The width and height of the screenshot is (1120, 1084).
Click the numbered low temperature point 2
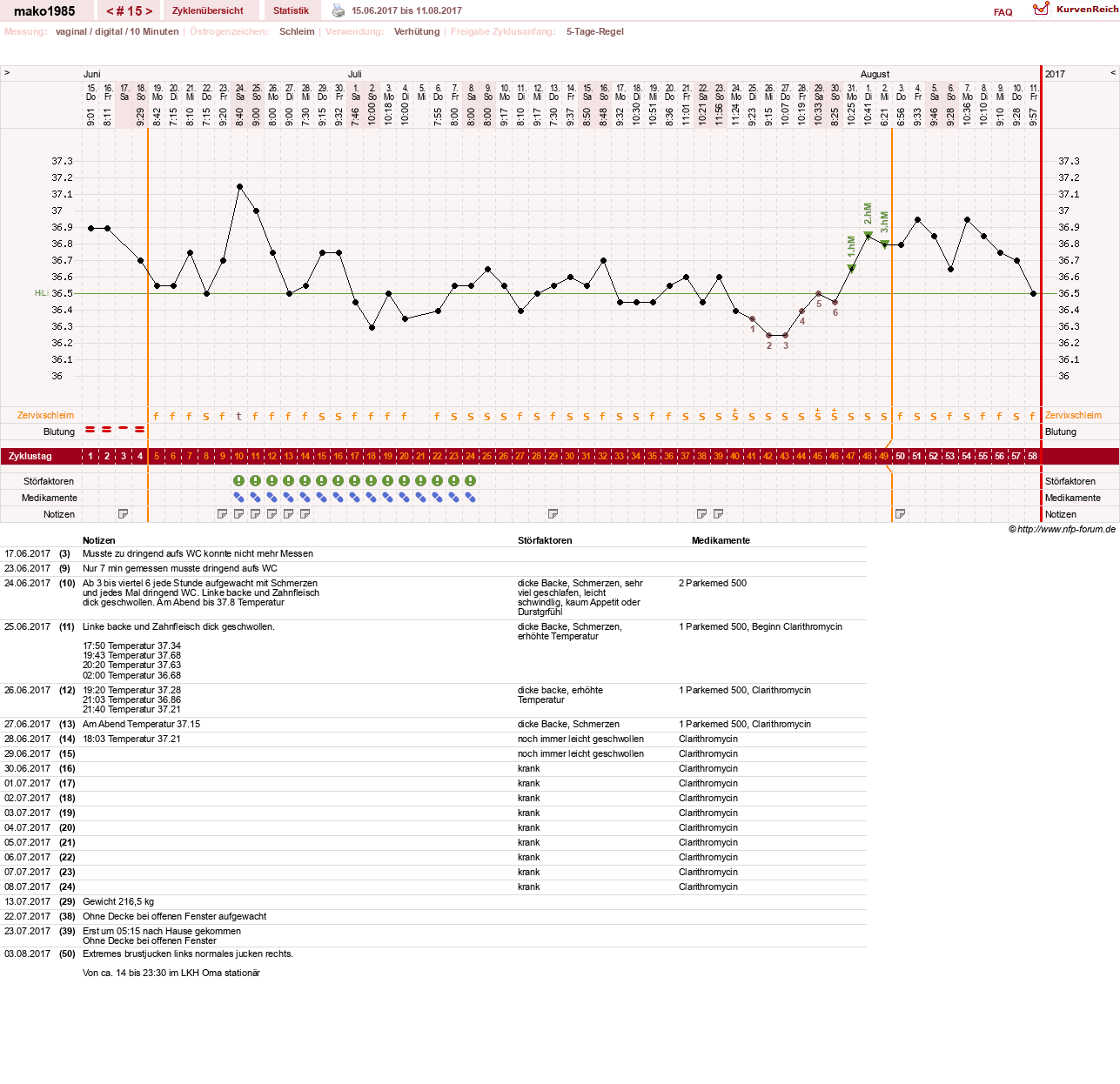[768, 335]
